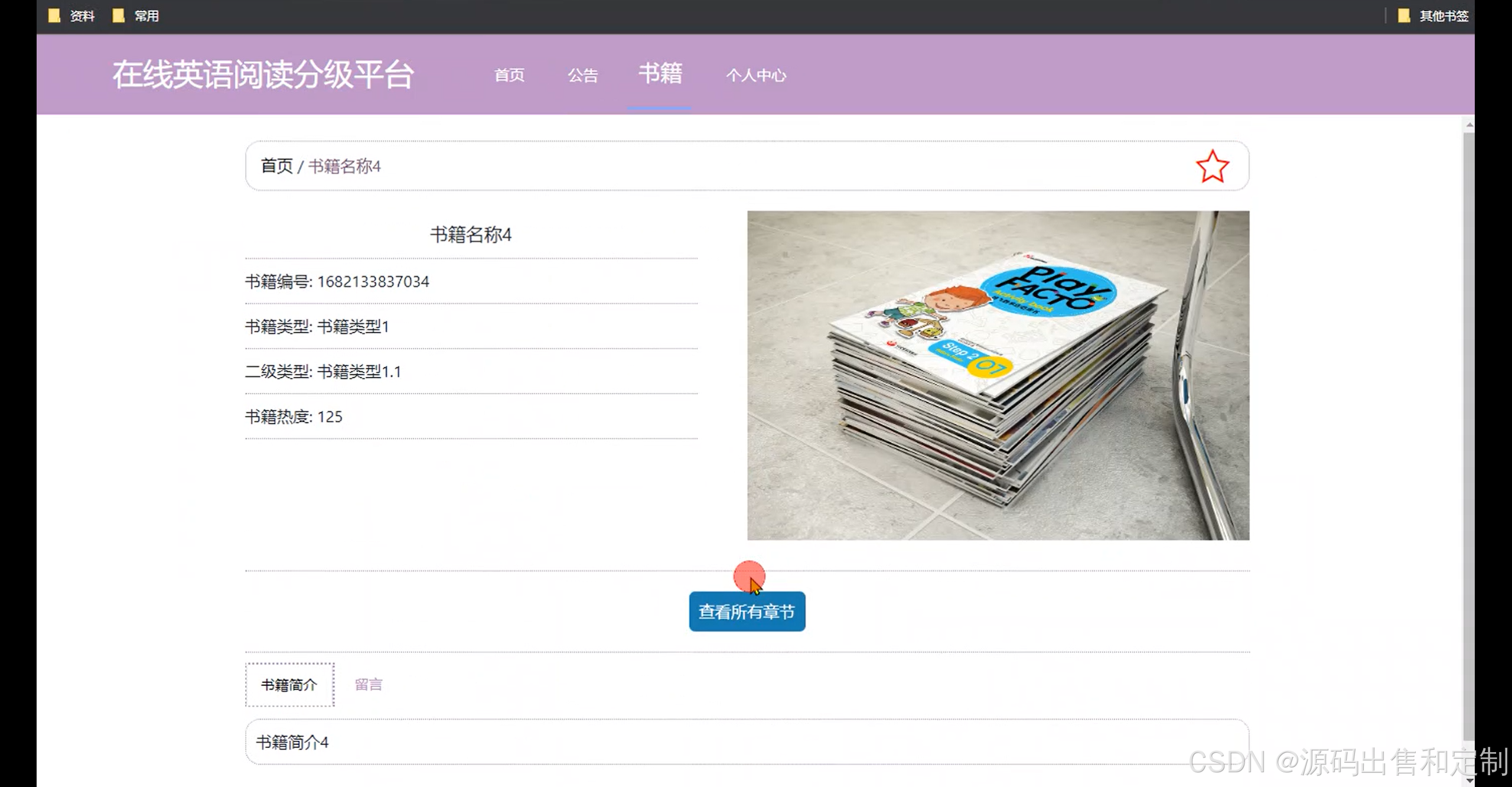Select the 书籍 navigation tab

pos(660,74)
